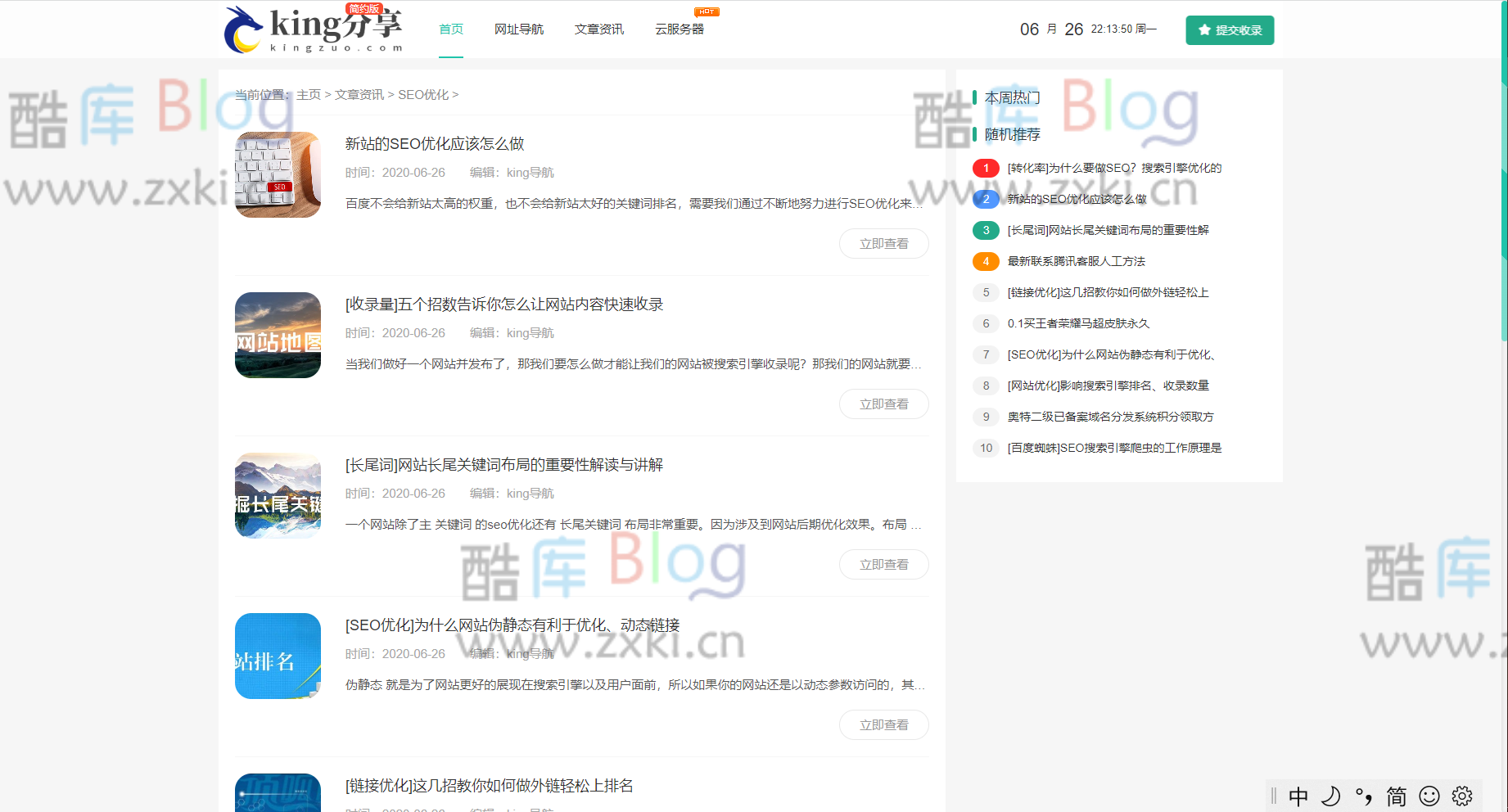The width and height of the screenshot is (1508, 812).
Task: Toggle full/half-width with the moon icon
Action: (1330, 795)
